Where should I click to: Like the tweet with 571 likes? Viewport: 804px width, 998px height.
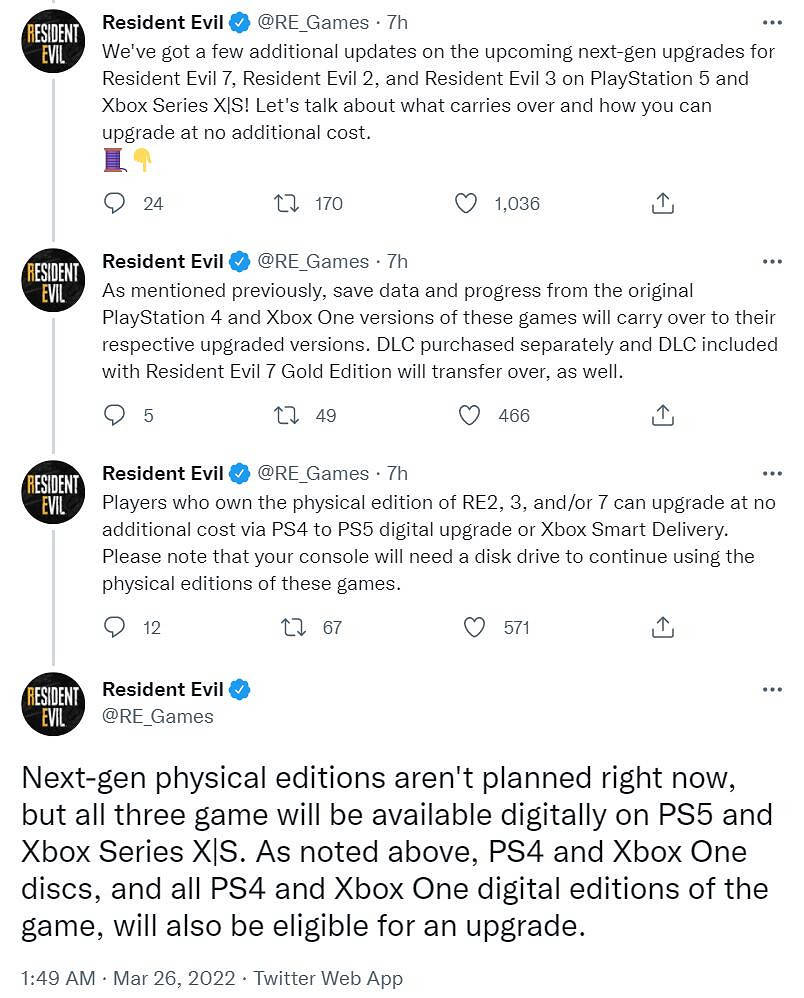[x=474, y=627]
